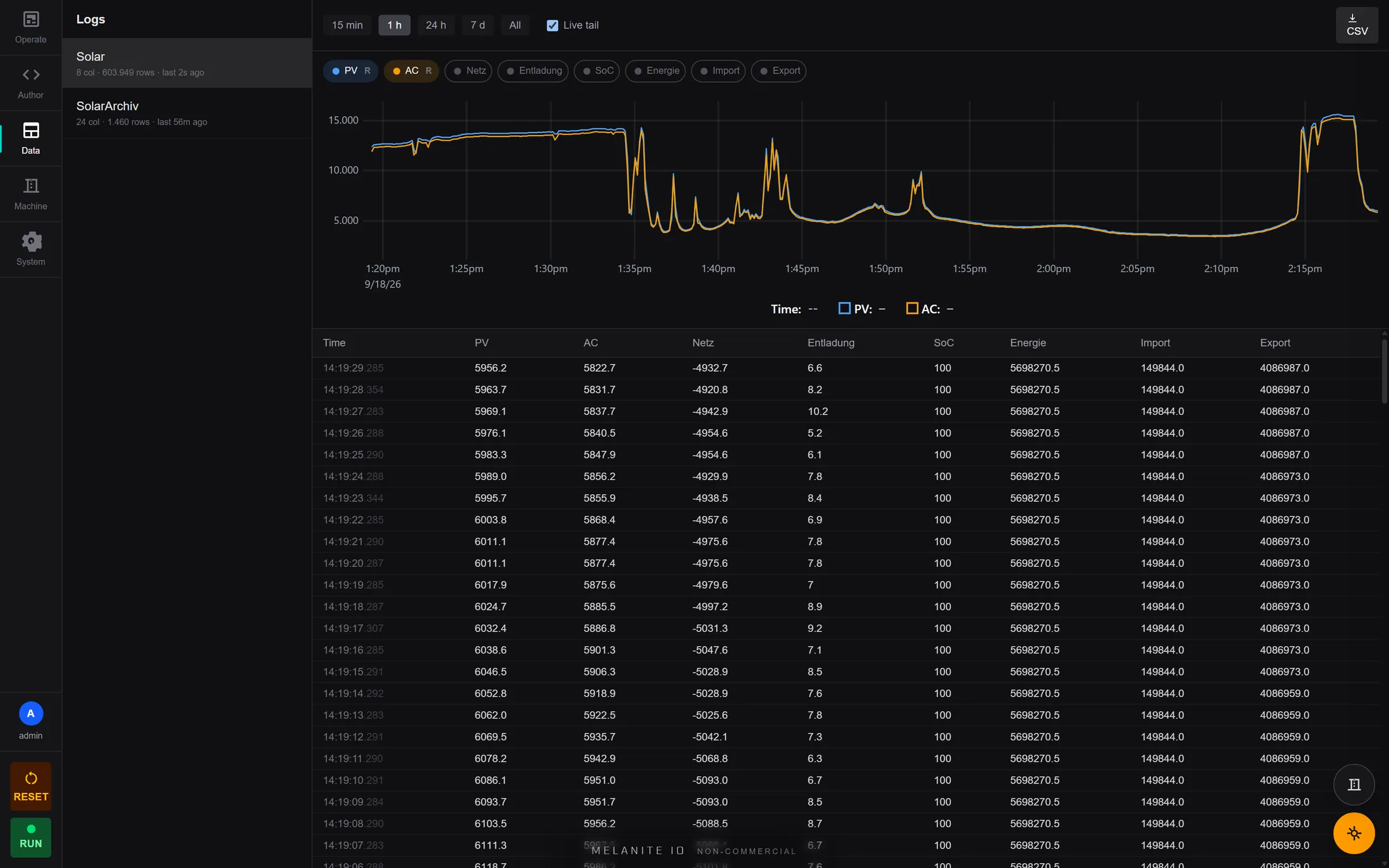Open the Author code section
This screenshot has width=1389, height=868.
(30, 83)
